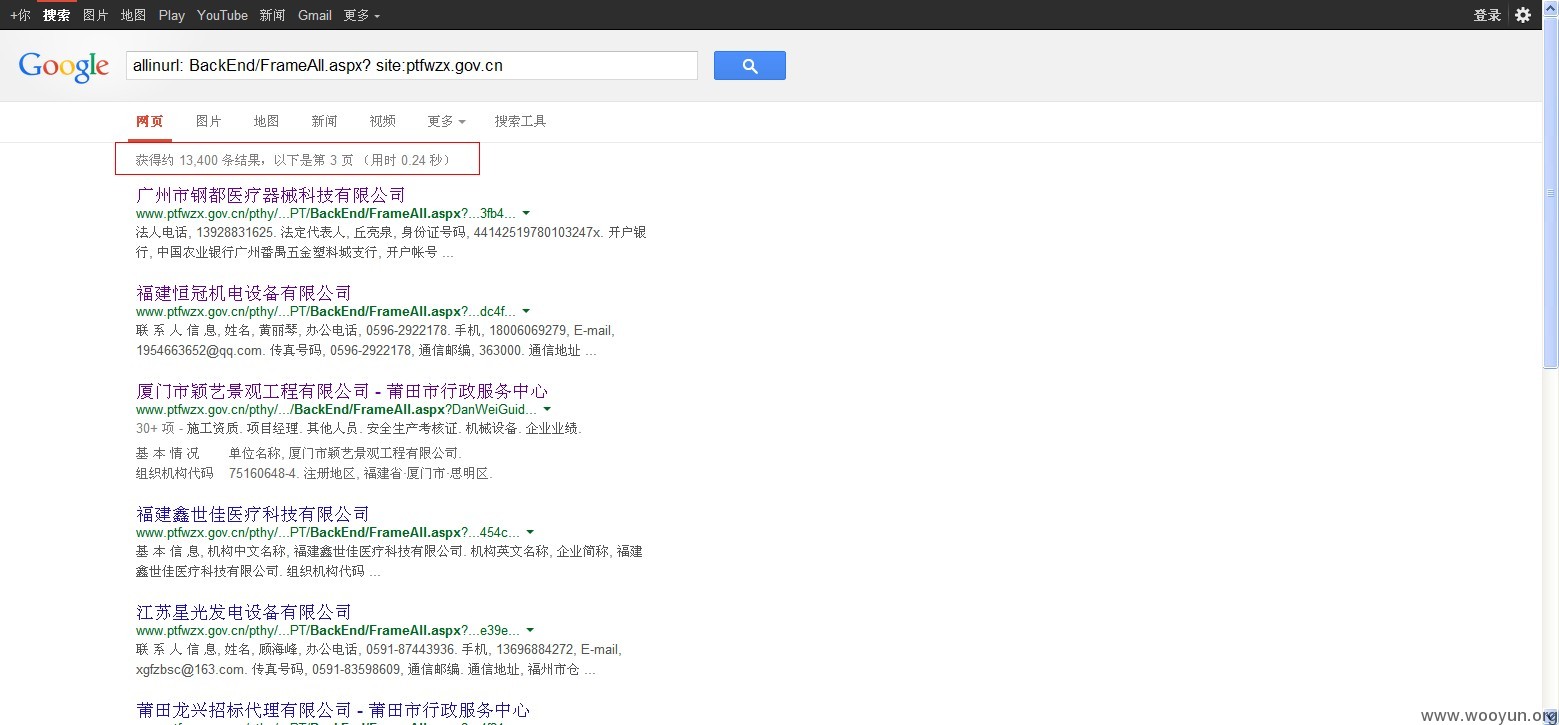The height and width of the screenshot is (725, 1559).
Task: Expand URL arrow for 江苏星光发电设备 result
Action: [x=530, y=630]
